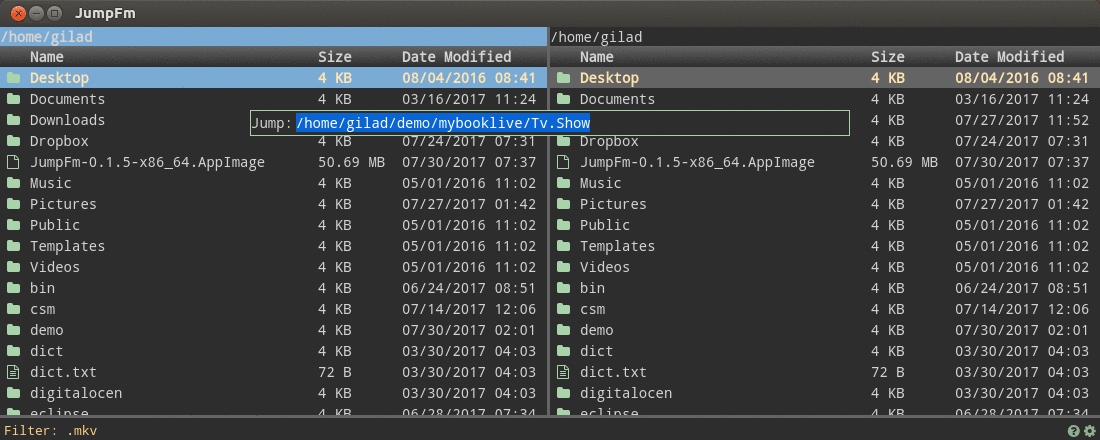The image size is (1100, 440).
Task: Click Pictures folder icon in left panel
Action: click(13, 204)
